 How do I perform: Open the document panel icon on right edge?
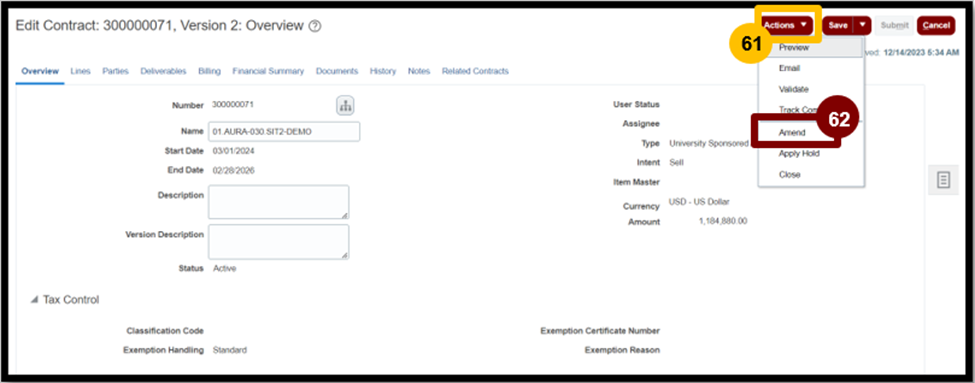(943, 180)
